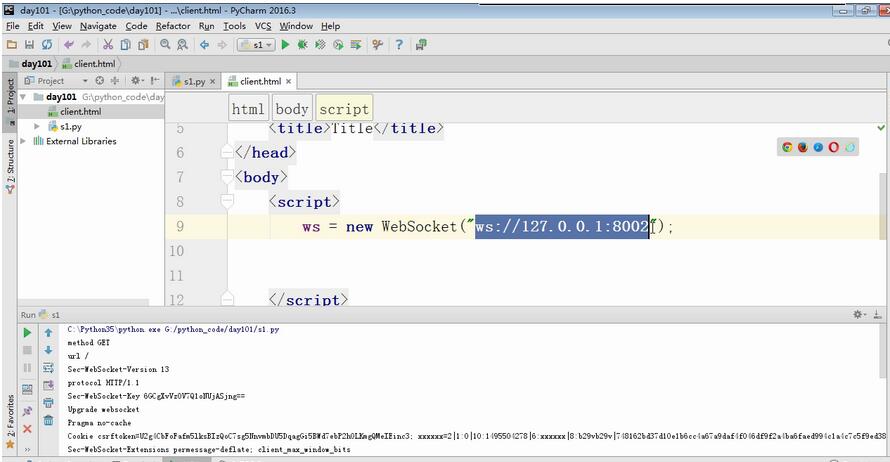The width and height of the screenshot is (890, 462).
Task: Click the Open folder toolbar icon
Action: click(x=11, y=44)
